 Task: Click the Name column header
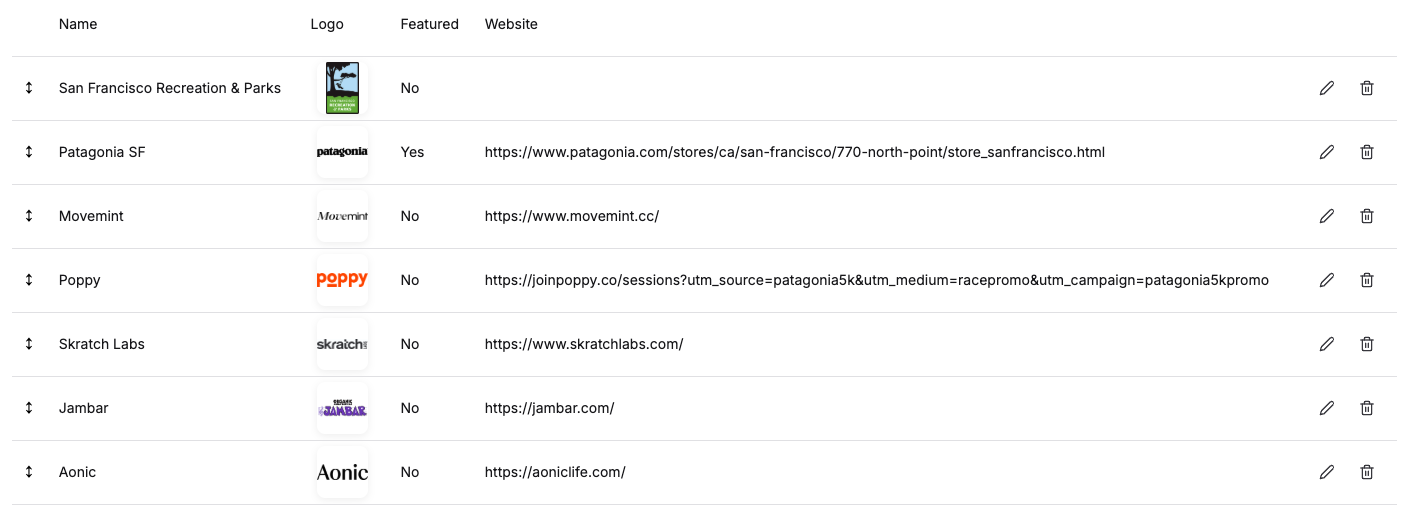pyautogui.click(x=78, y=24)
